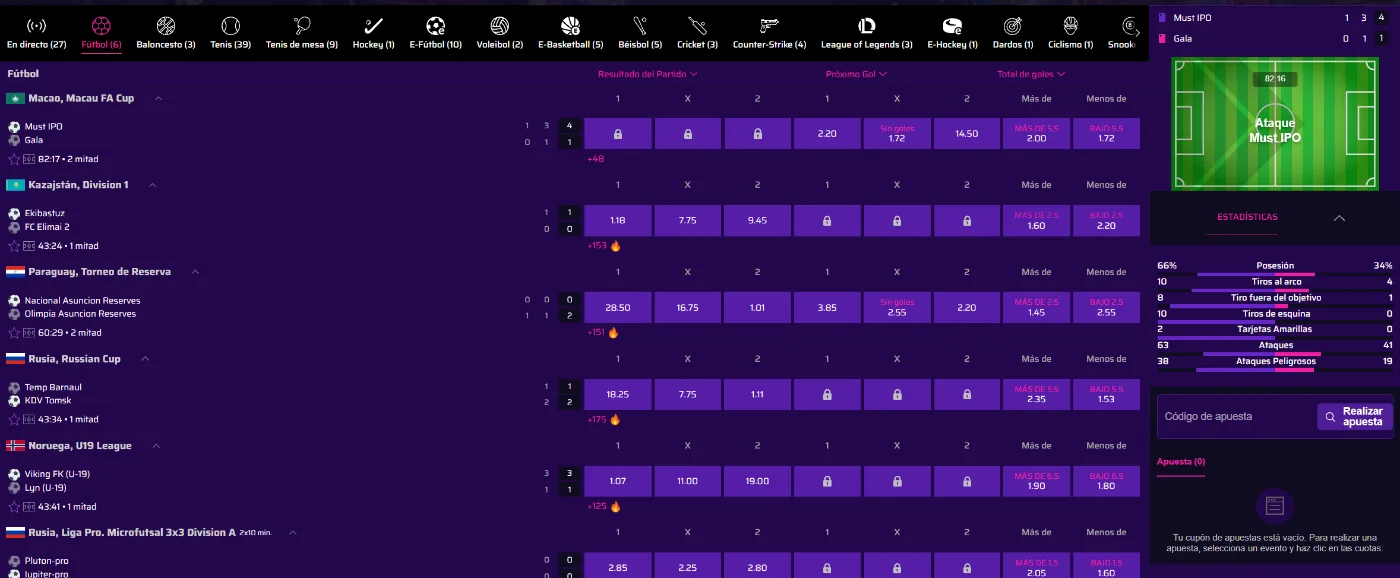
Task: Open Resultado del Partido market dropdown
Action: 647,74
